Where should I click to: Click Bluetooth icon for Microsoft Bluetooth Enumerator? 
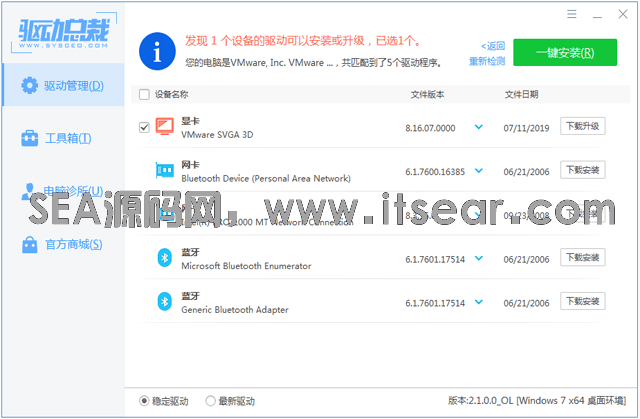(x=164, y=258)
